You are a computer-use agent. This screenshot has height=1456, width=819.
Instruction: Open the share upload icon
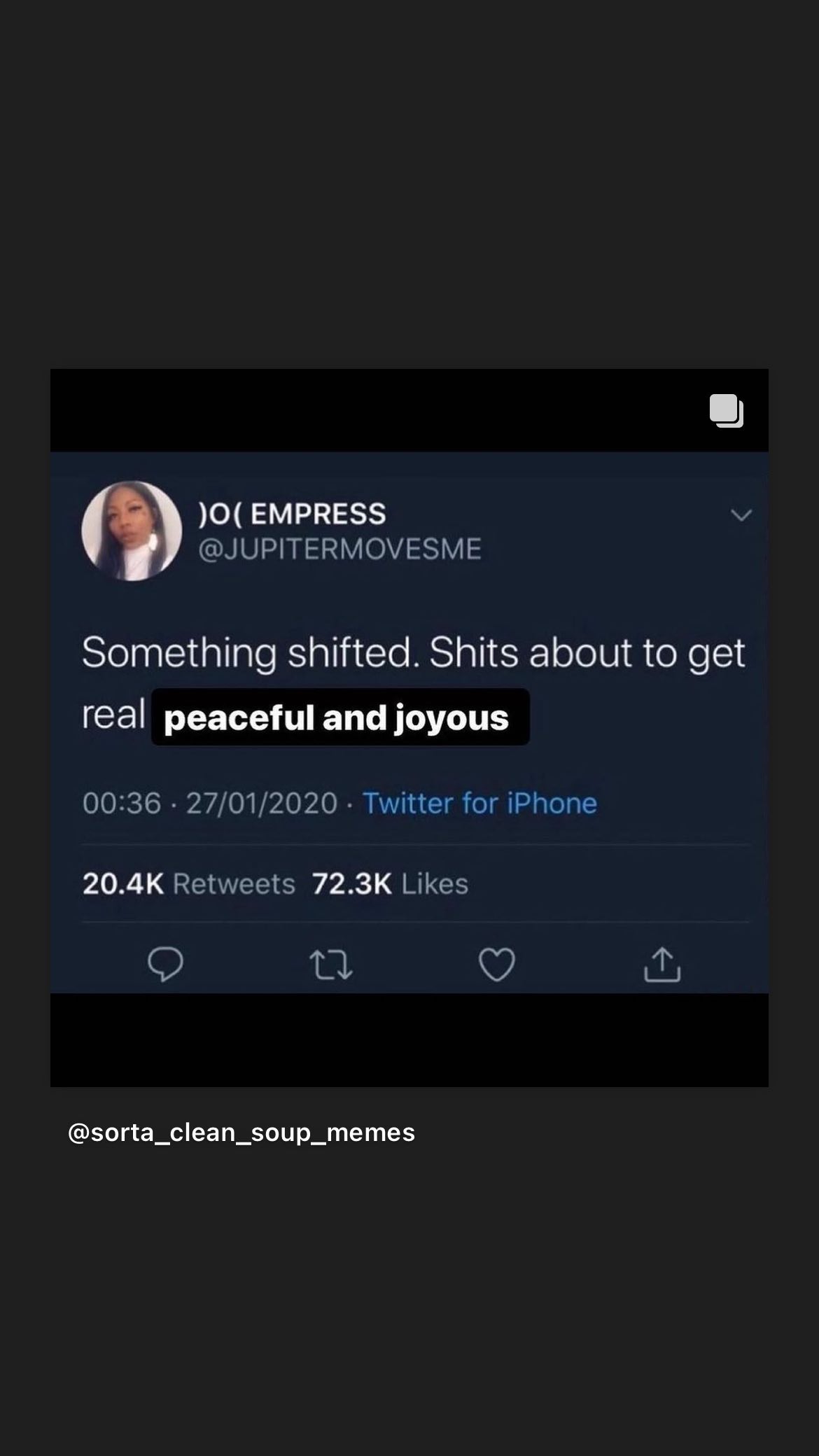pyautogui.click(x=662, y=964)
